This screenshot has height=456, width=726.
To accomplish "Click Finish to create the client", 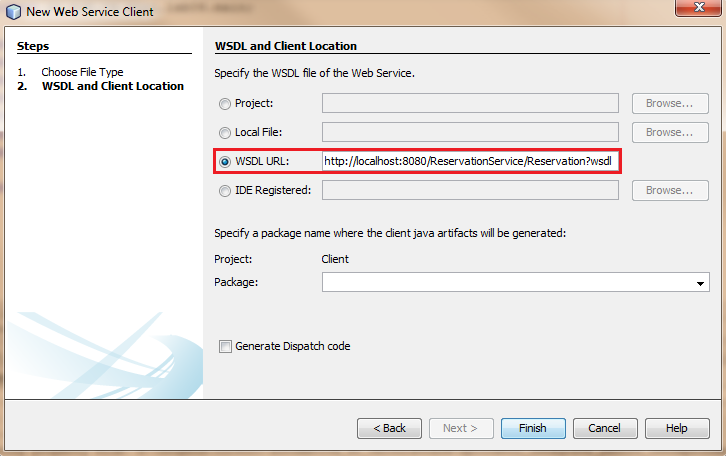I will 533,428.
